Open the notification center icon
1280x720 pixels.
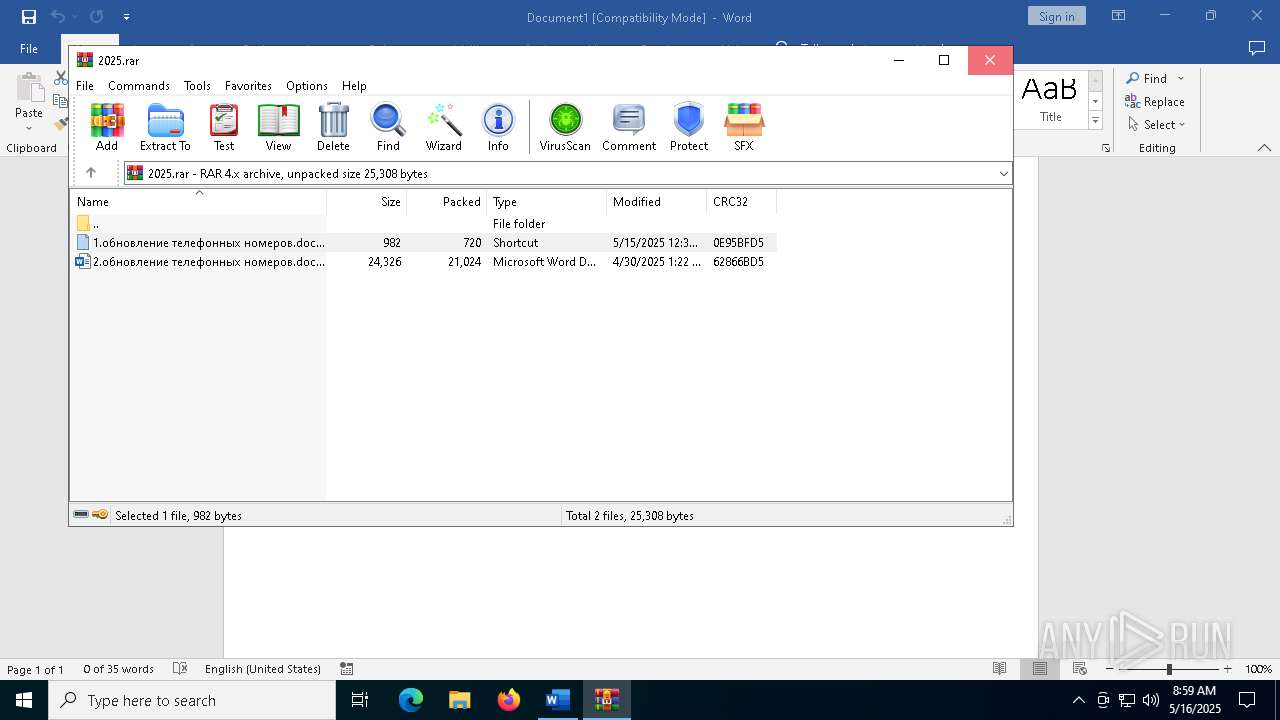pos(1247,700)
